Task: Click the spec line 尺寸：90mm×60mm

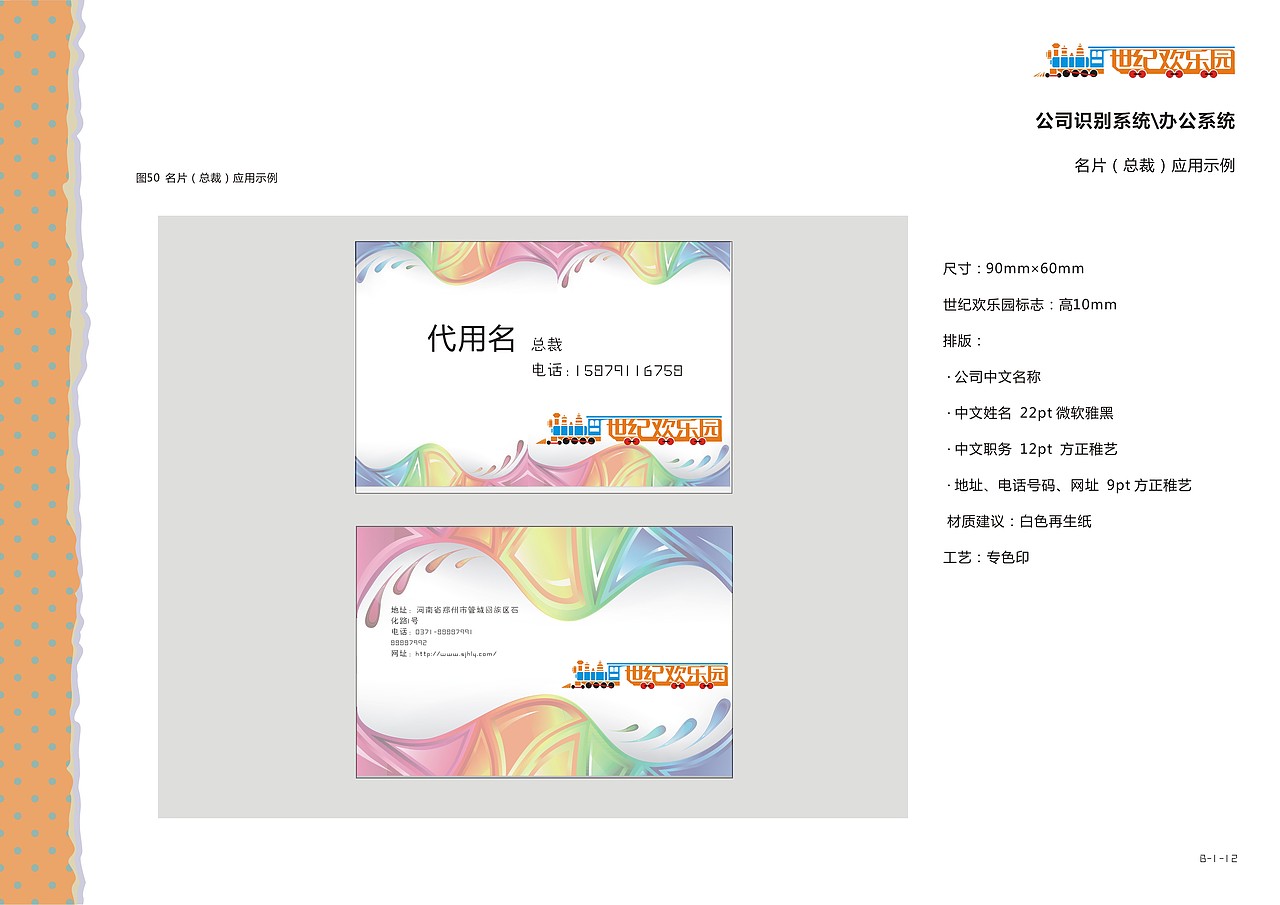Action: [1013, 268]
